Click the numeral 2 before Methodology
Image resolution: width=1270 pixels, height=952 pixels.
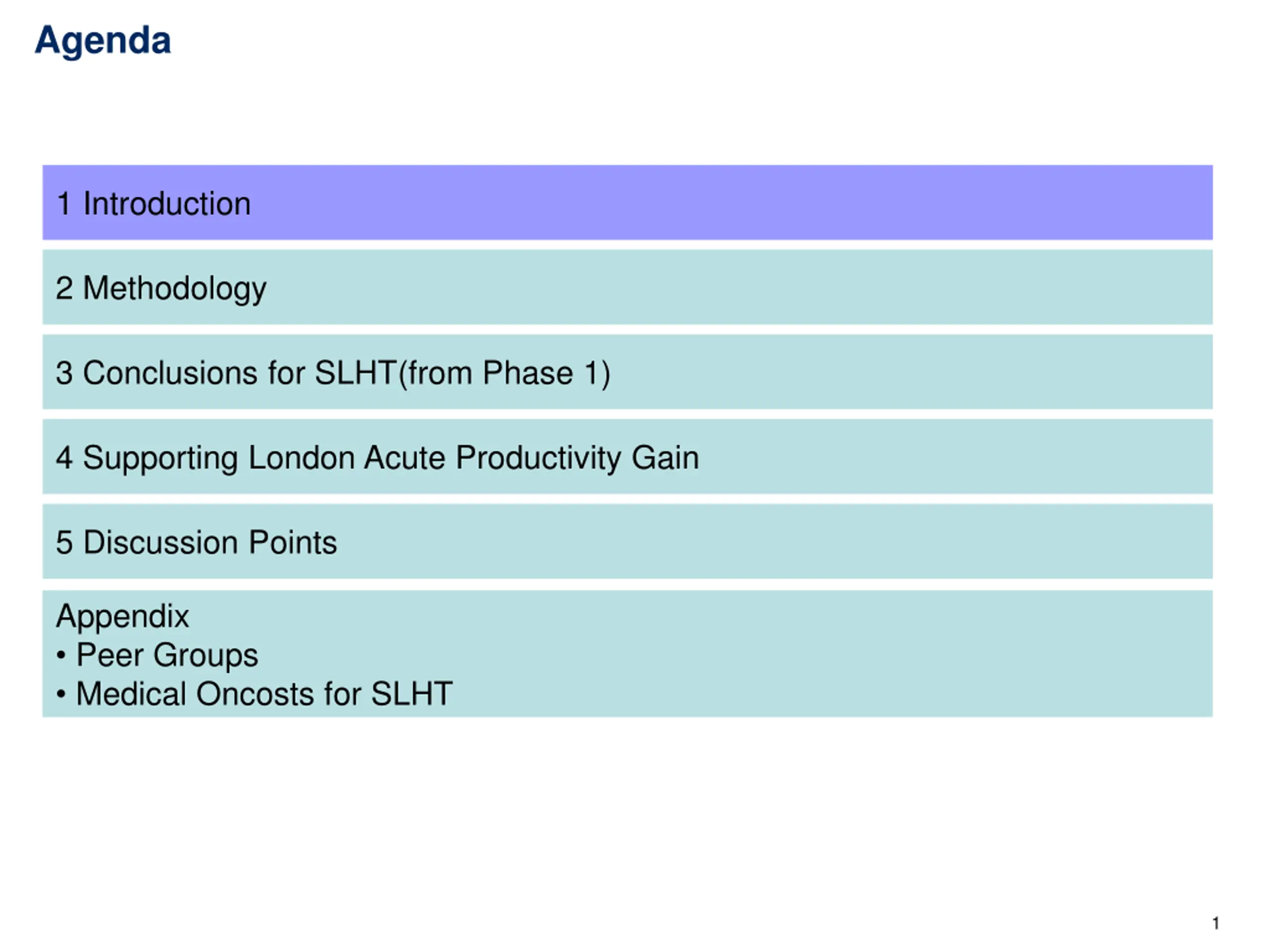[64, 288]
